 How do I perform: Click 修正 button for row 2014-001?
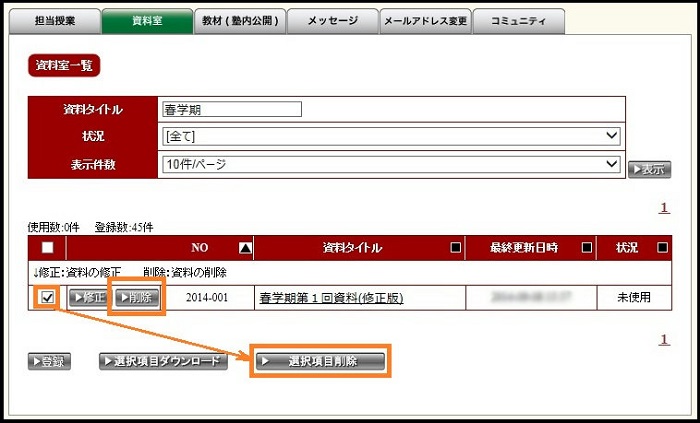pyautogui.click(x=88, y=297)
